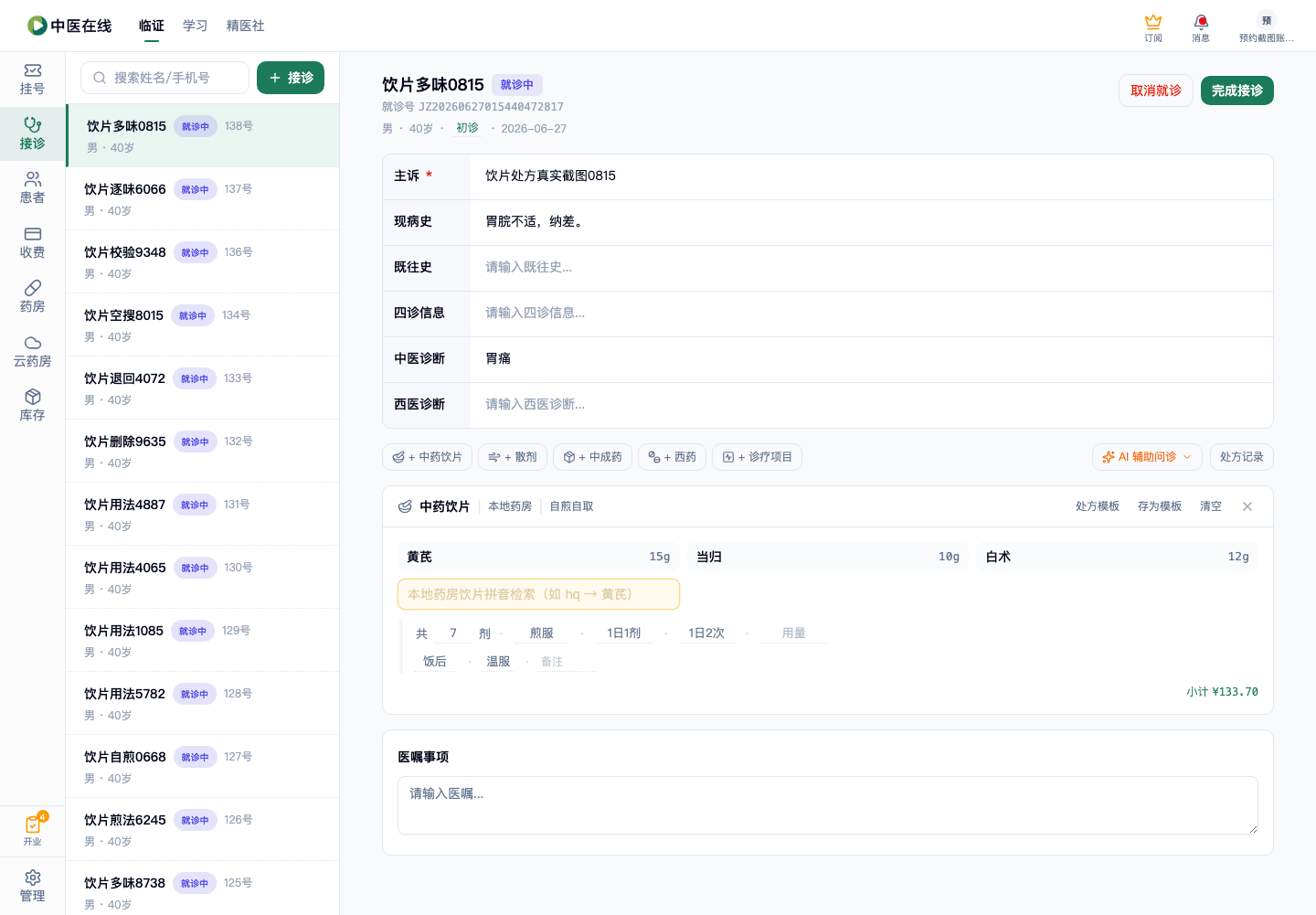Select 本地药房 pharmacy option
The height and width of the screenshot is (915, 1316).
point(510,506)
